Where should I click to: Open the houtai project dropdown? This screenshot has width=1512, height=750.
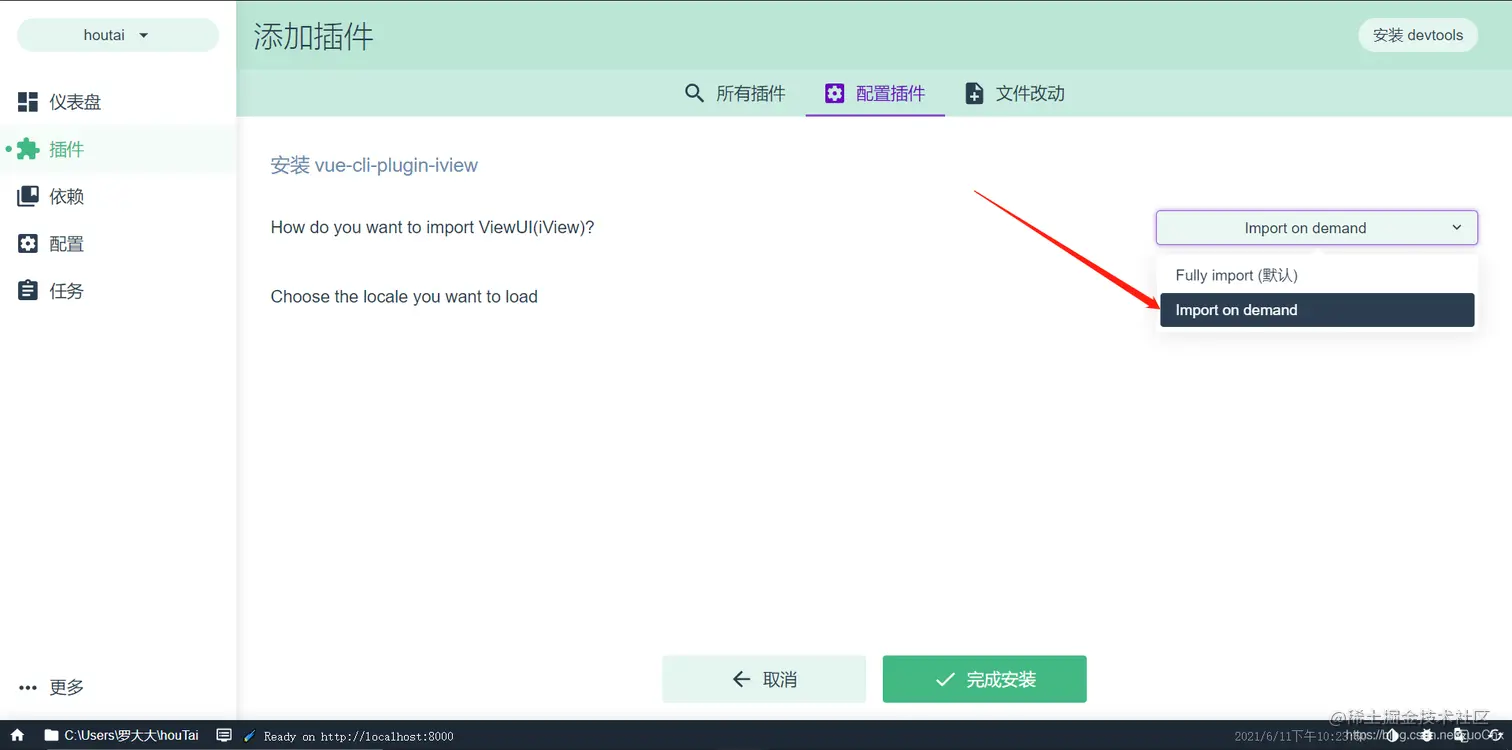(117, 35)
